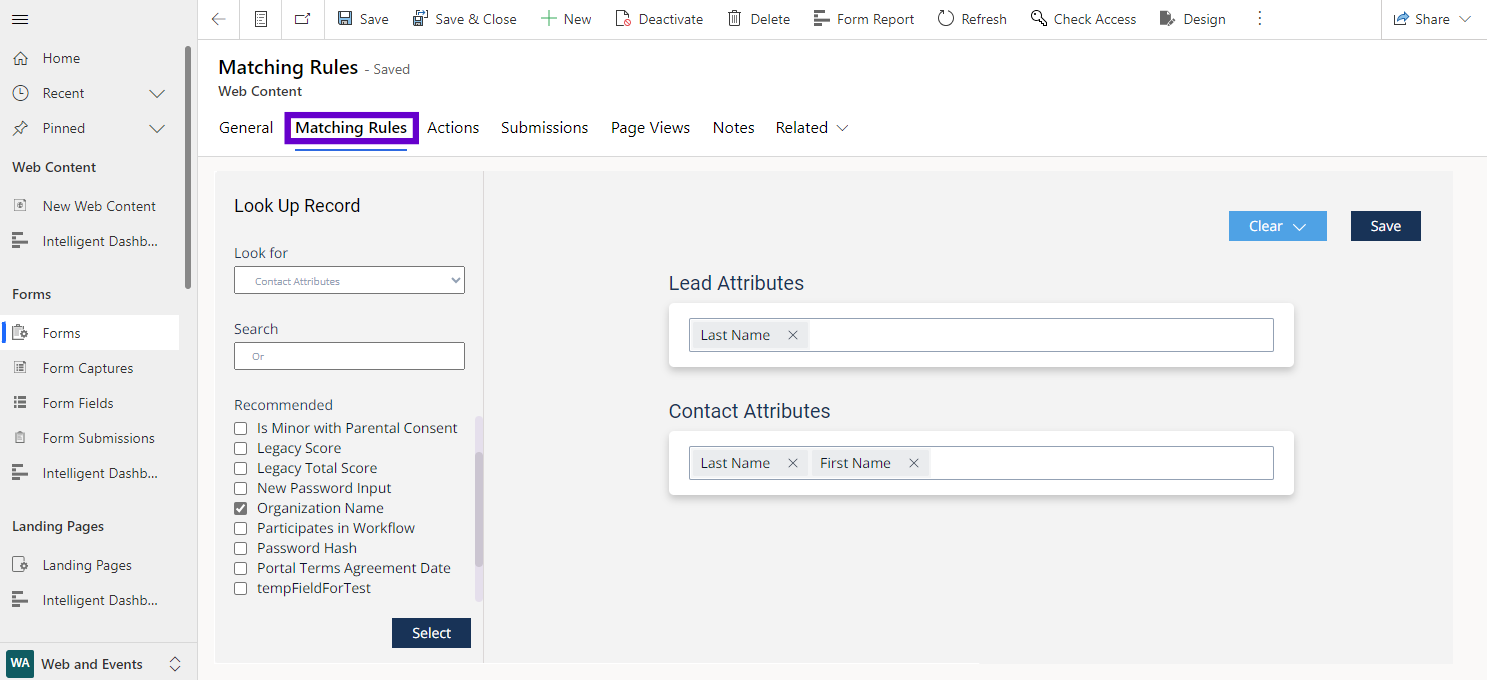1487x680 pixels.
Task: Open record in new window icon
Action: tap(302, 19)
